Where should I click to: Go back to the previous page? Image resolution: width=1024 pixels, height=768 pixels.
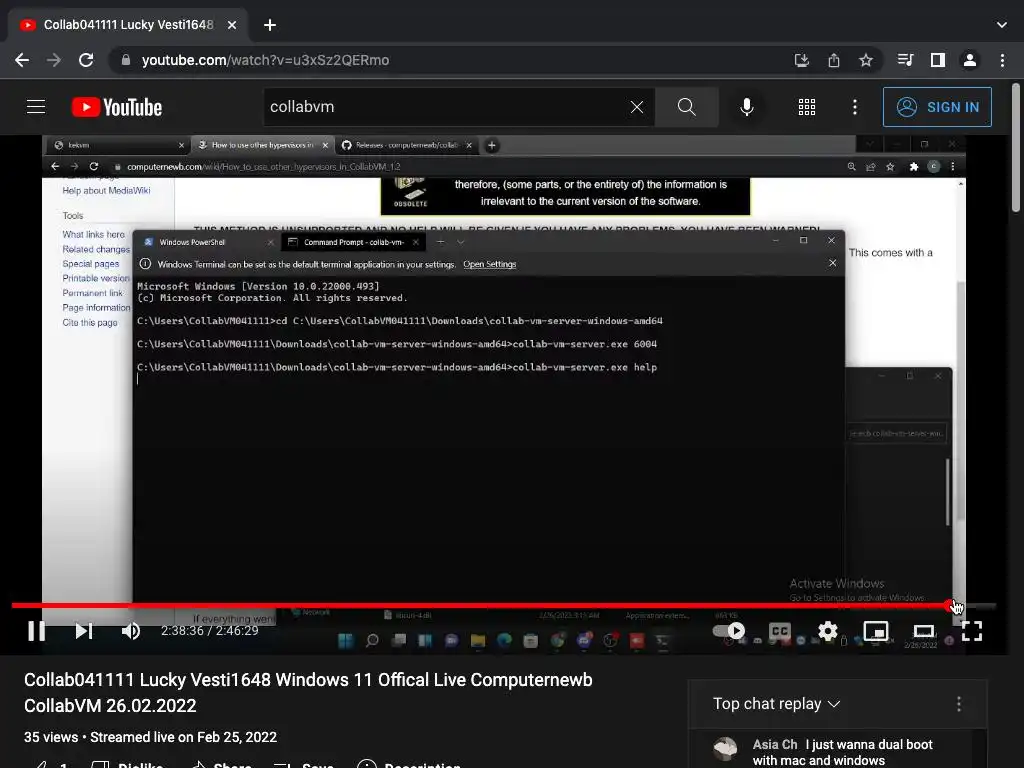22,60
